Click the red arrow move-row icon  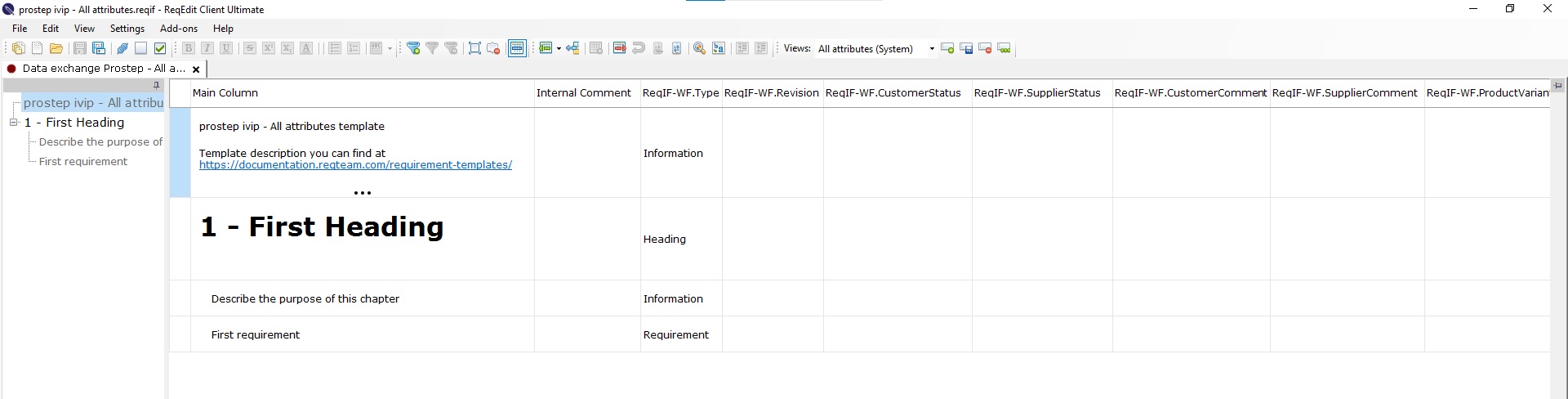point(619,48)
